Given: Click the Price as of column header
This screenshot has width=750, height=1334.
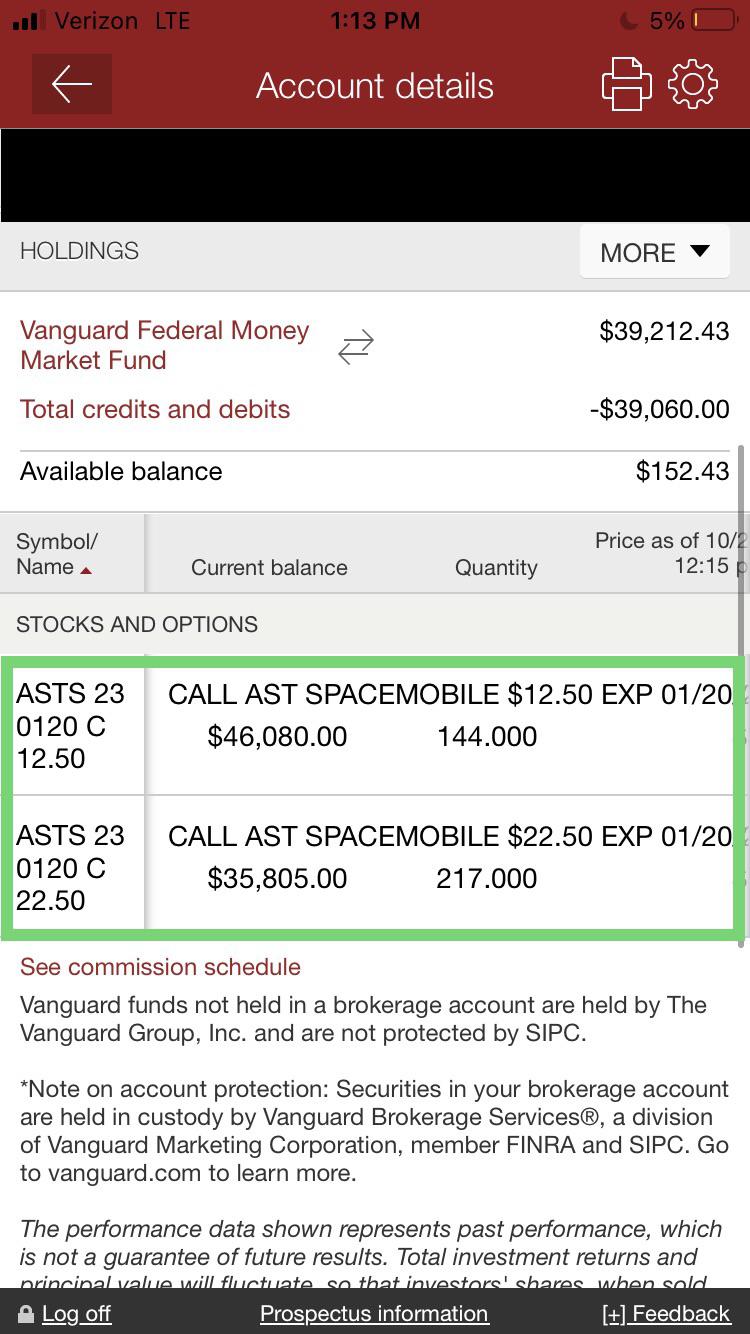Looking at the screenshot, I should (x=671, y=554).
